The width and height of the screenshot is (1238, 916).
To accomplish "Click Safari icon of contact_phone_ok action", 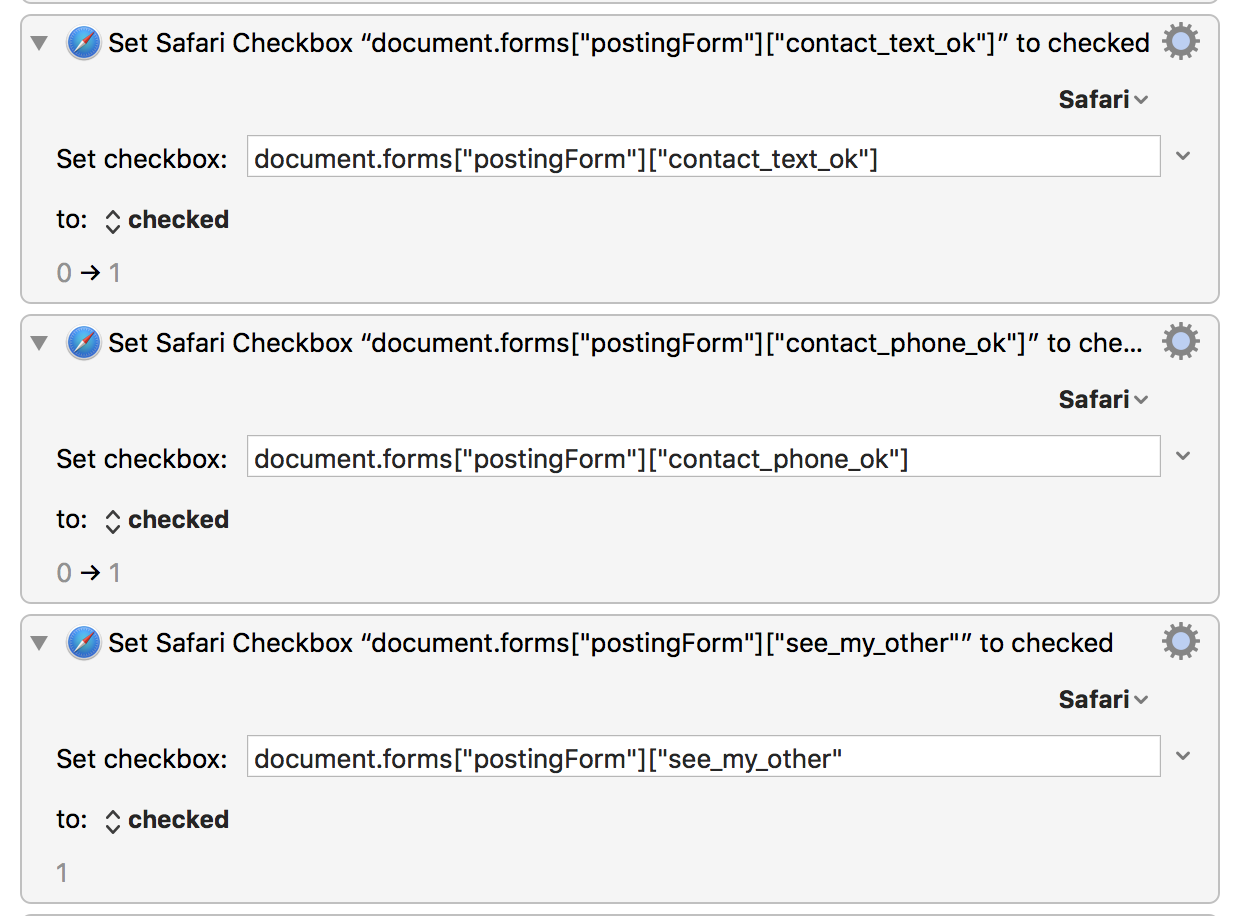I will (x=84, y=343).
